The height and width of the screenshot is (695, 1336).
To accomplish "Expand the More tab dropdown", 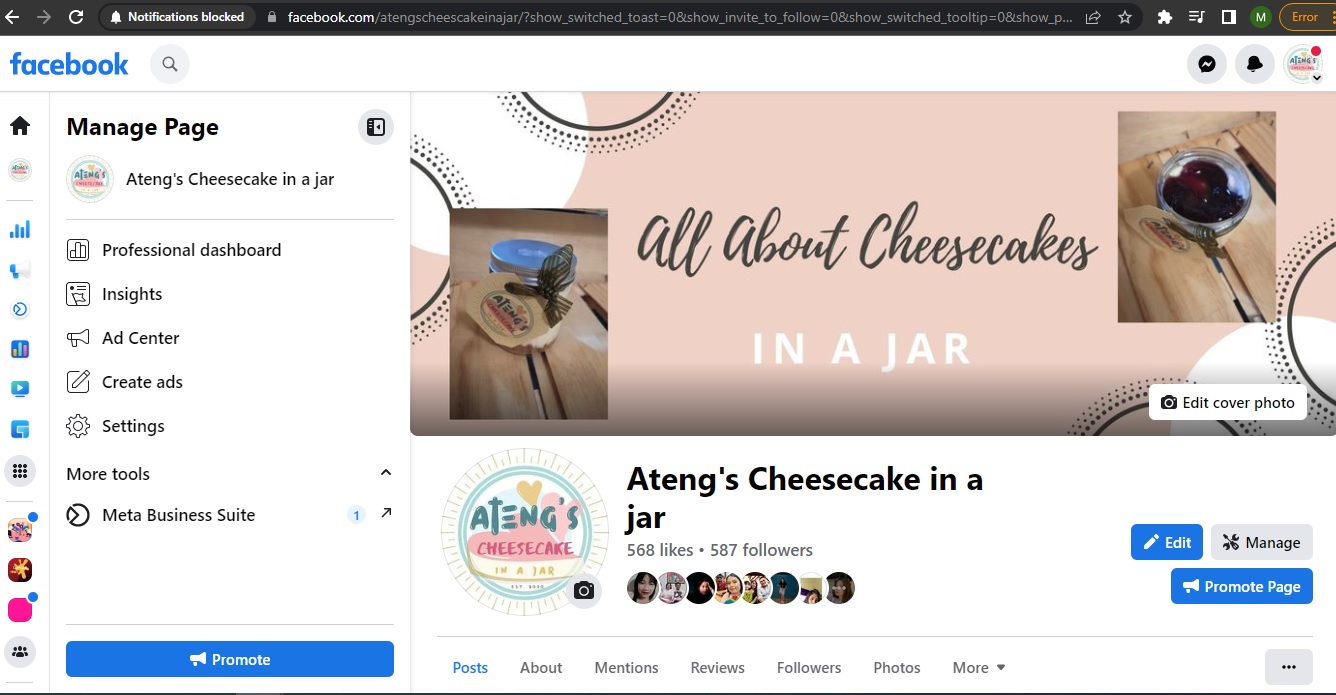I will pyautogui.click(x=979, y=667).
